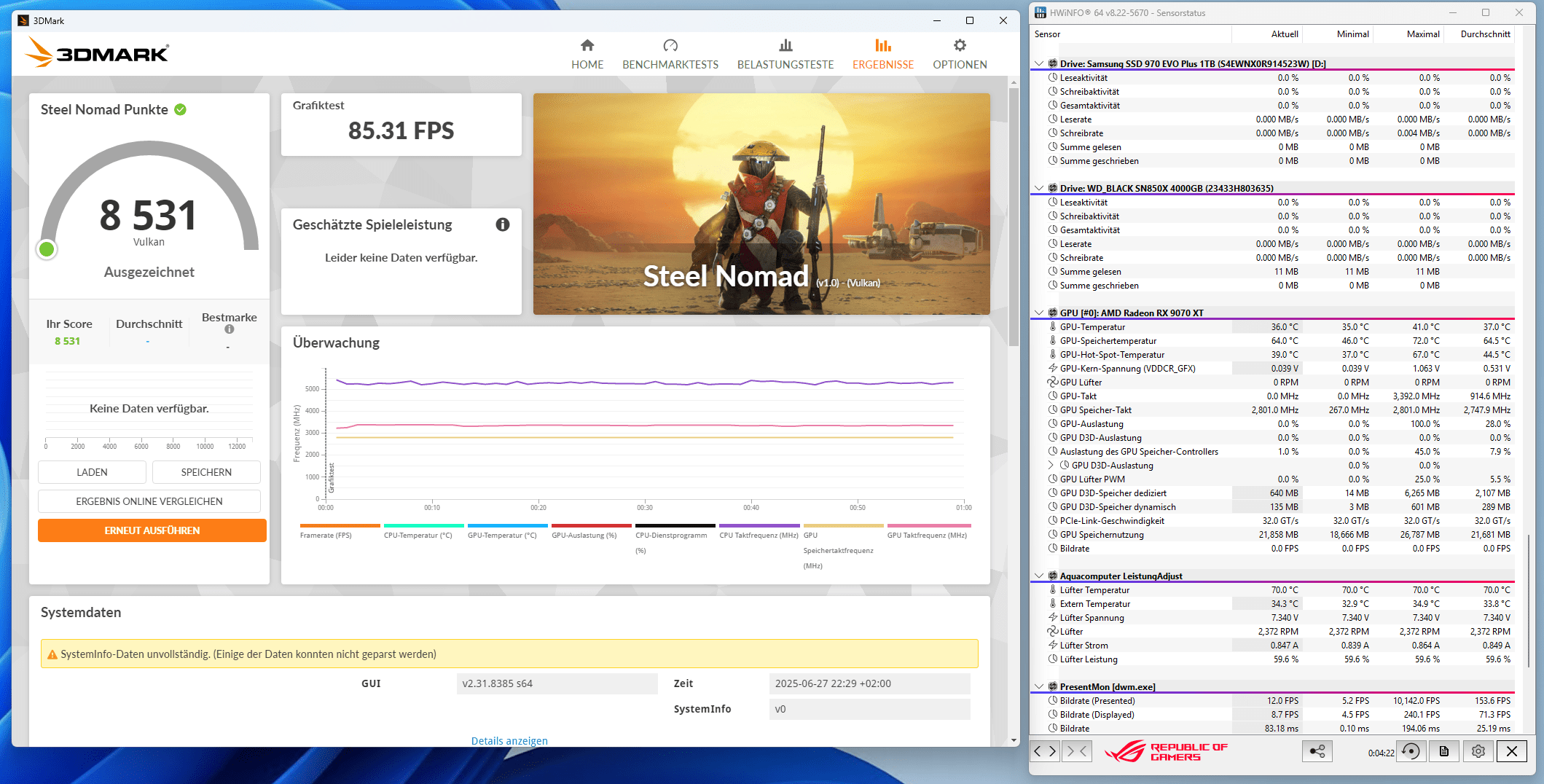Collapse the Aquacomputer LeistungAdjust section
Viewport: 1544px width, 784px height.
coord(1039,576)
